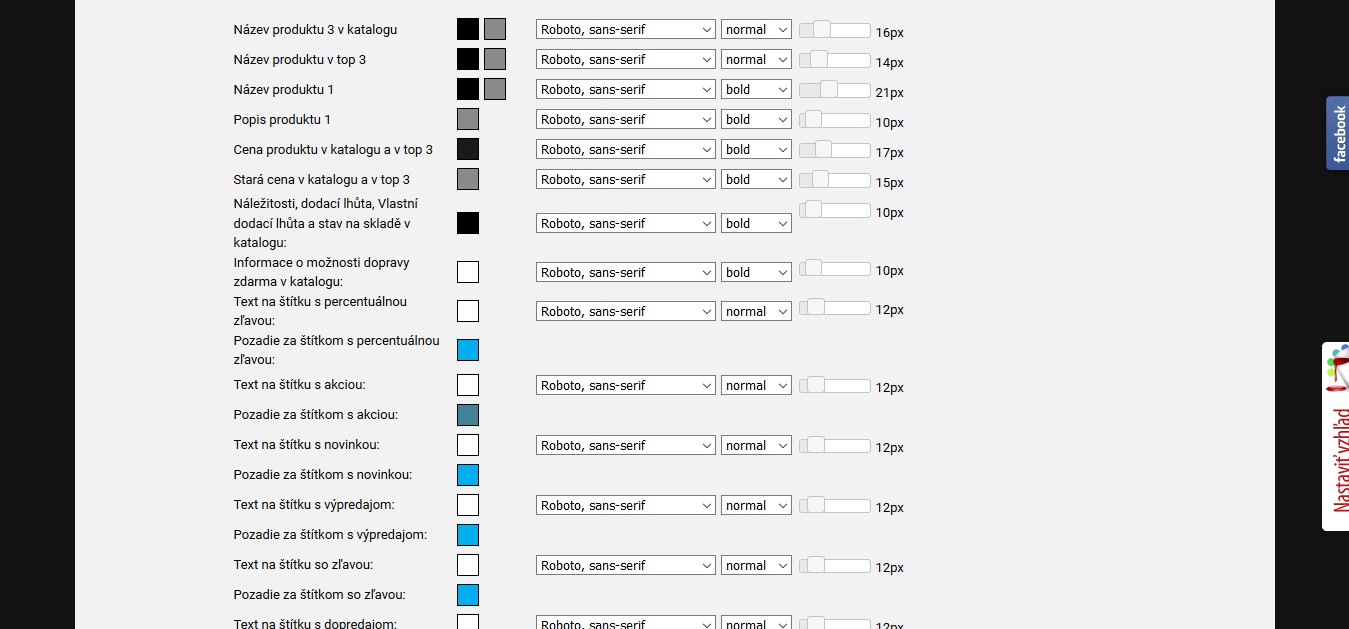Open weight dropdown for dopravy zdarma info
Image resolution: width=1349 pixels, height=629 pixels.
[x=756, y=272]
